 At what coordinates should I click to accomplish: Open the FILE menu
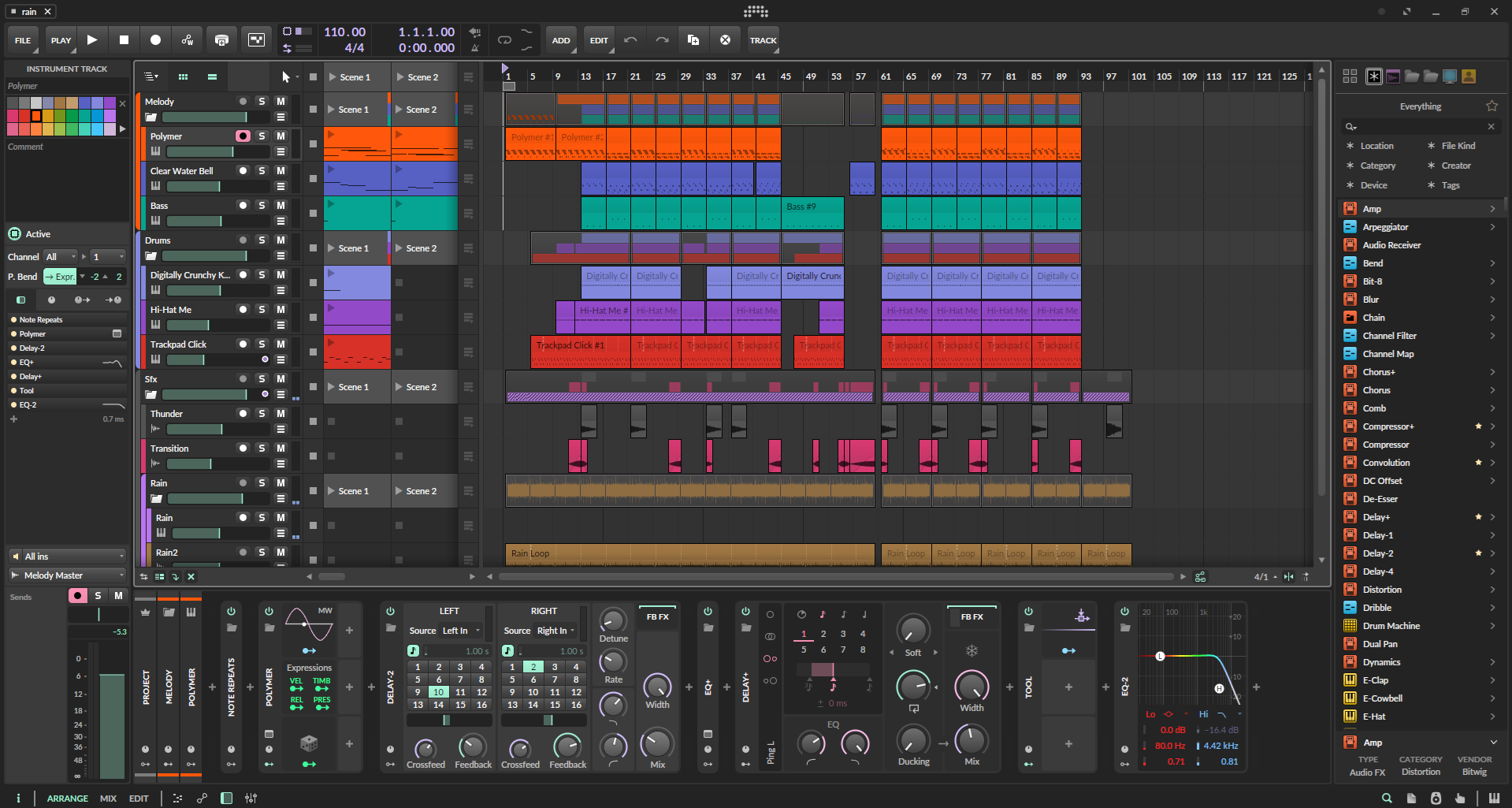click(23, 39)
